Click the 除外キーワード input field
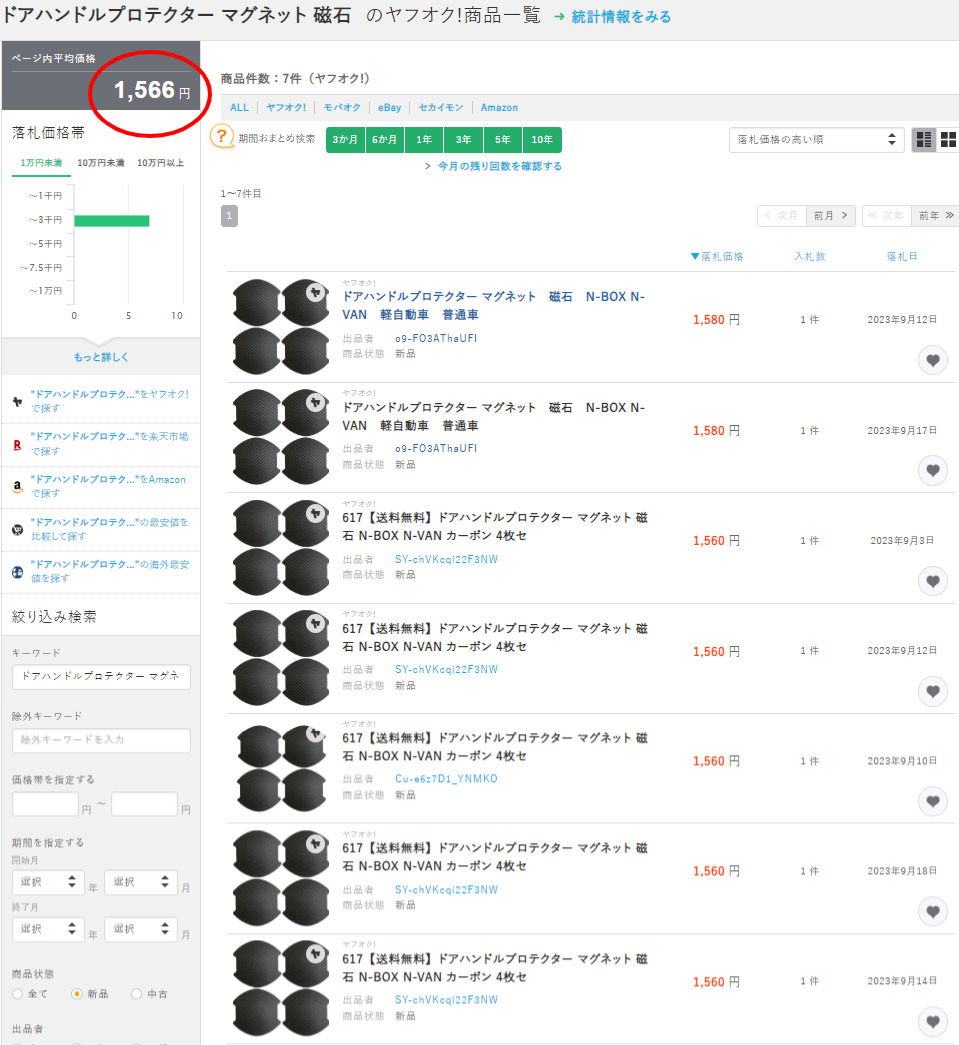959x1045 pixels. click(x=100, y=740)
